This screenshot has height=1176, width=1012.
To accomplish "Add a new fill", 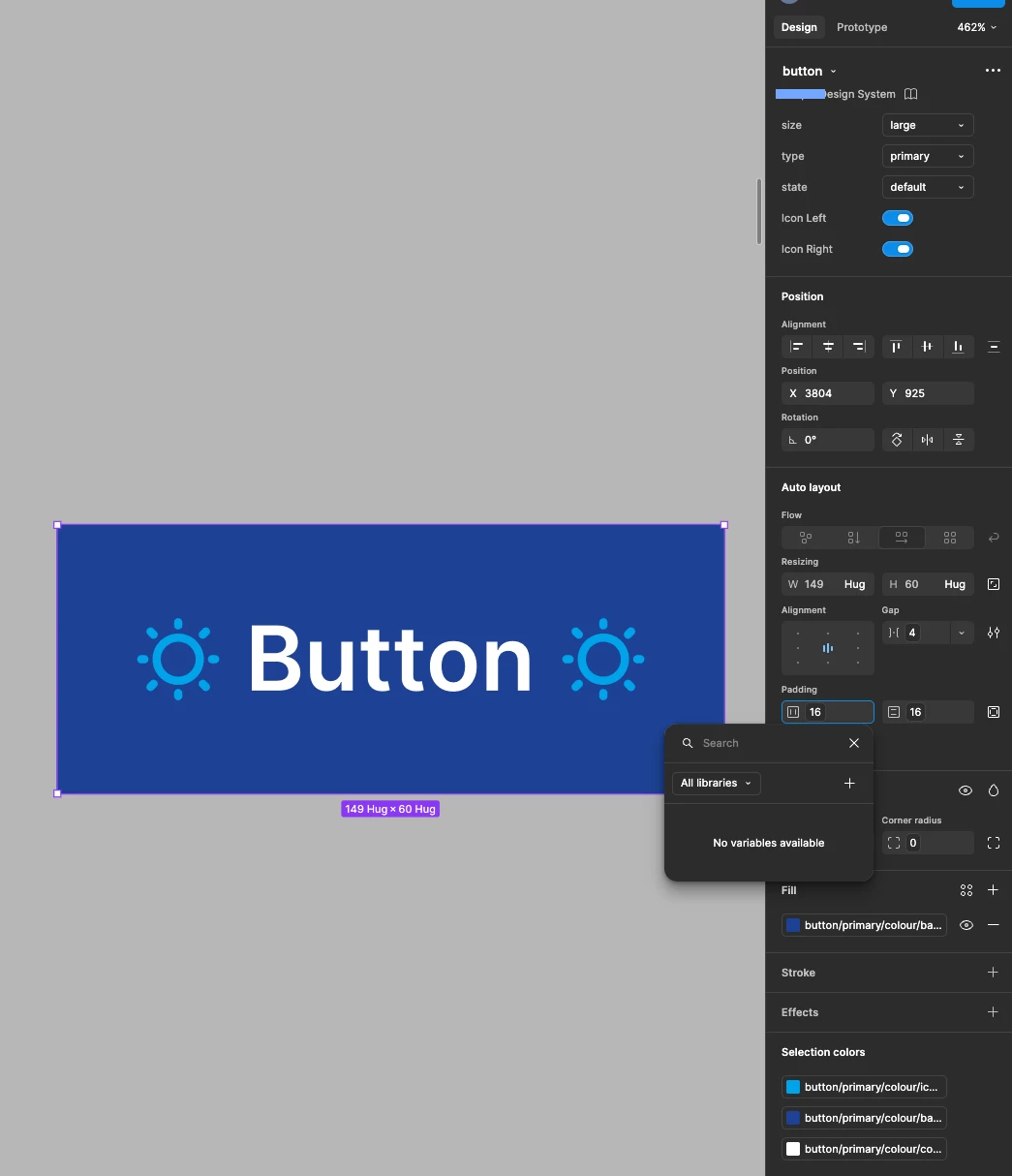I will [x=993, y=890].
